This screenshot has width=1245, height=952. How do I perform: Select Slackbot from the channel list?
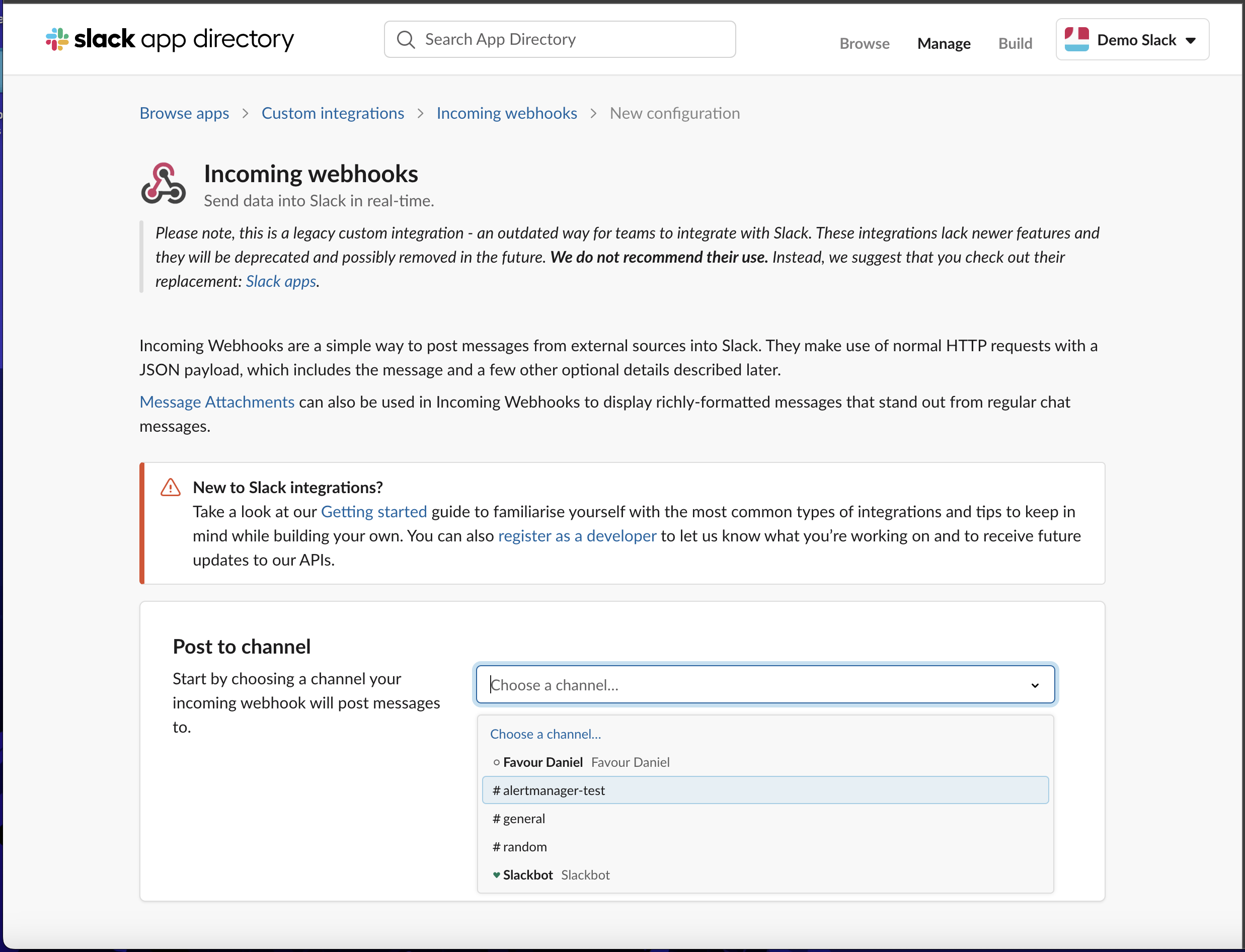765,875
